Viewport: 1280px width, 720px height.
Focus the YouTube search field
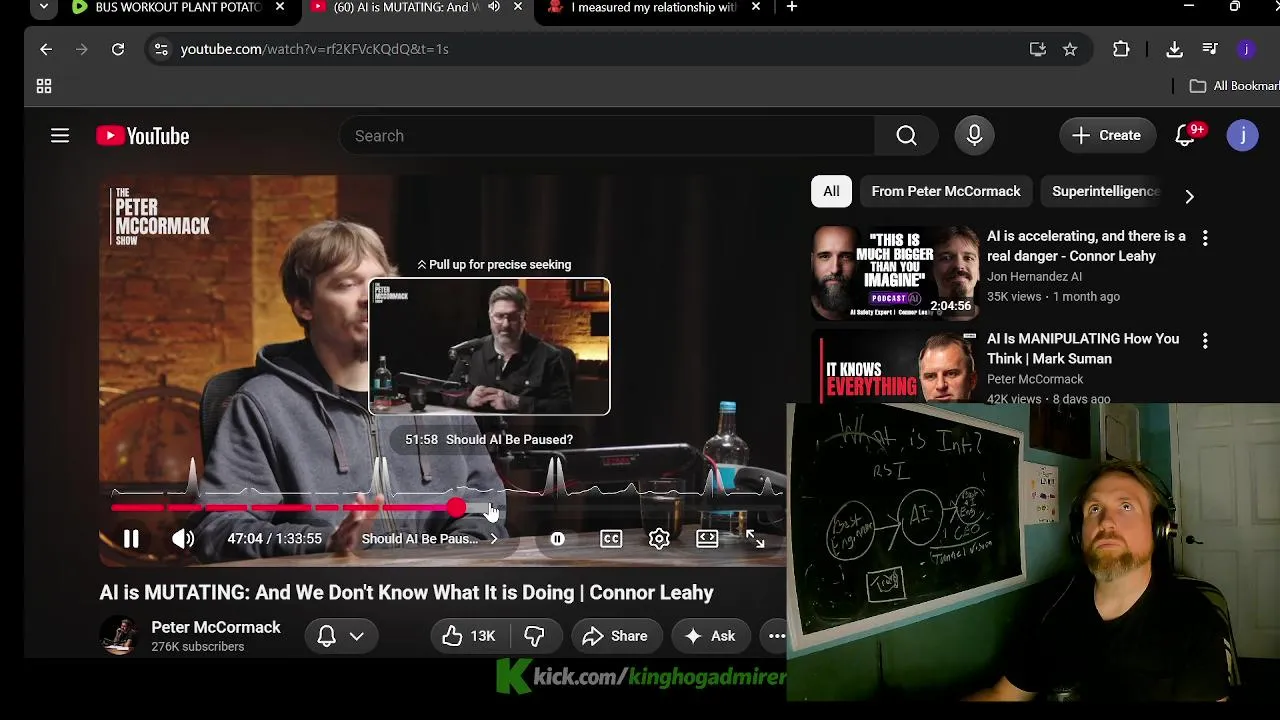[608, 136]
